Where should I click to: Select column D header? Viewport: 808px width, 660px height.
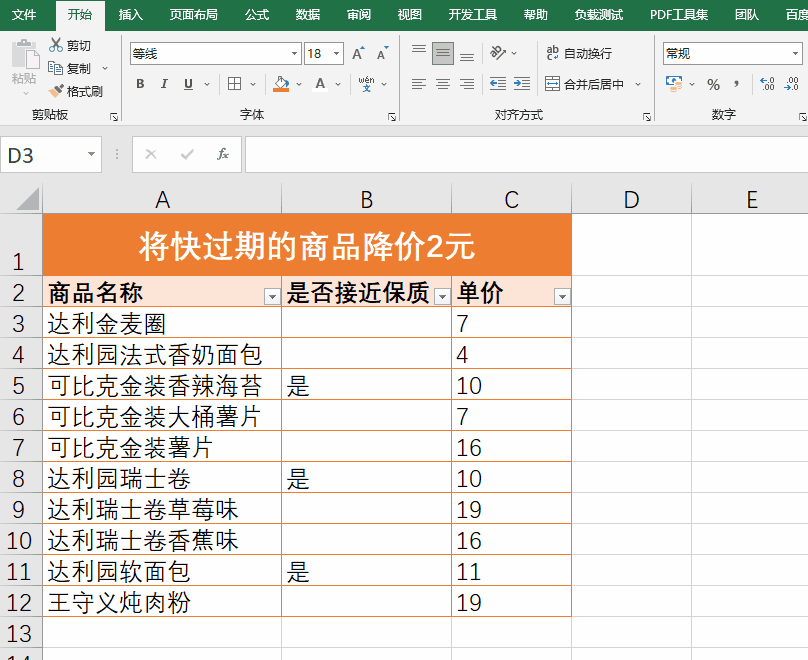[x=631, y=199]
